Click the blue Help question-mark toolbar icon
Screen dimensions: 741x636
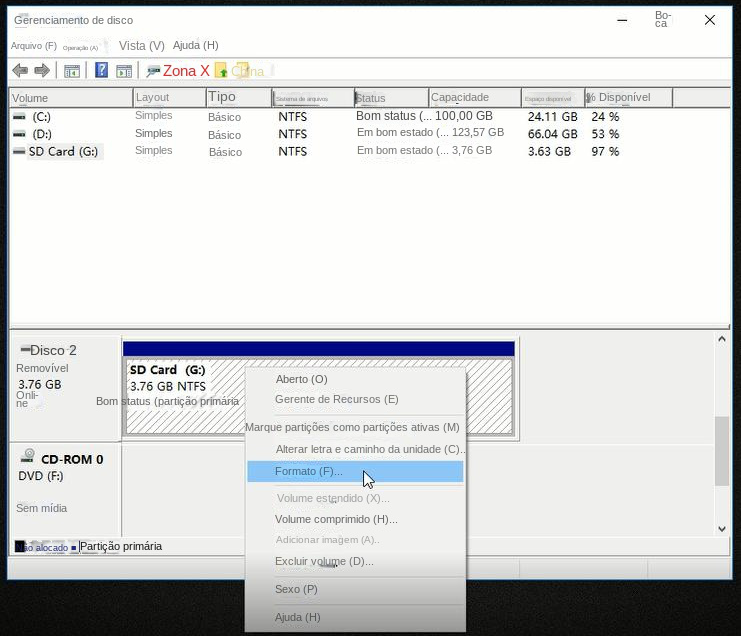tap(101, 71)
